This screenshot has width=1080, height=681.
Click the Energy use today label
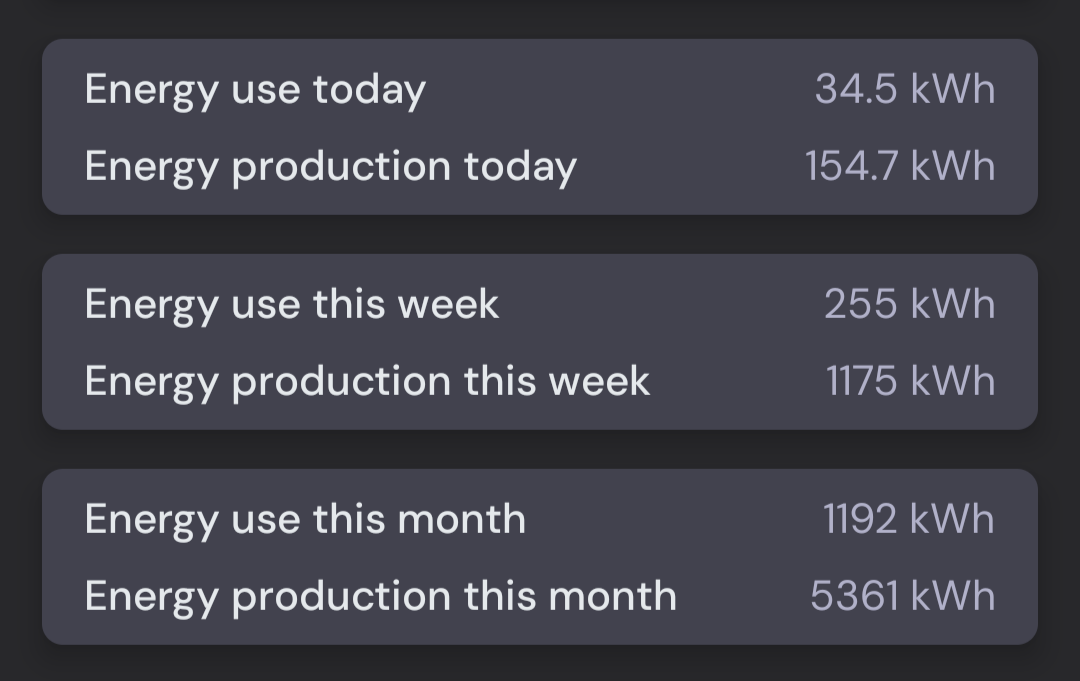(255, 90)
